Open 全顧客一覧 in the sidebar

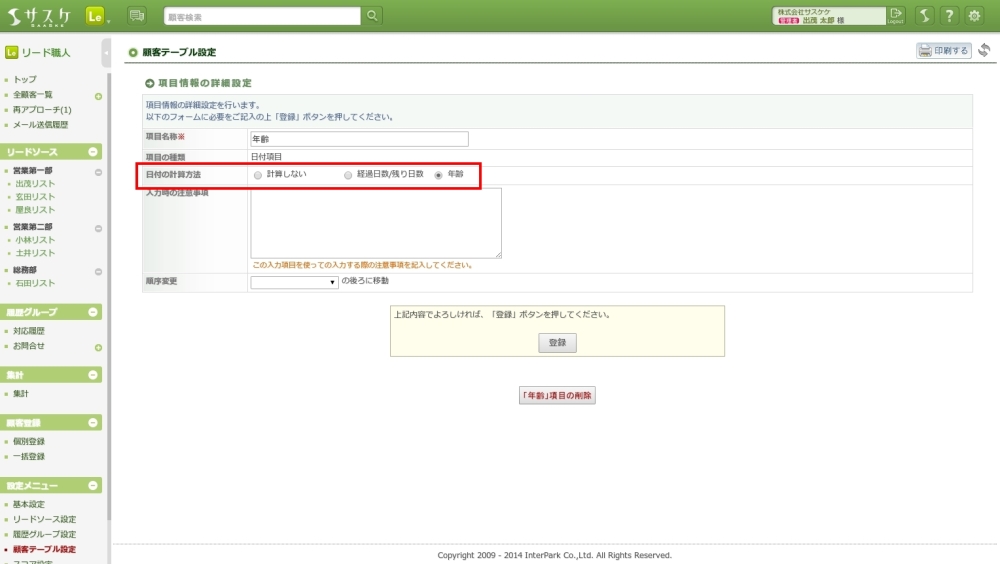33,94
